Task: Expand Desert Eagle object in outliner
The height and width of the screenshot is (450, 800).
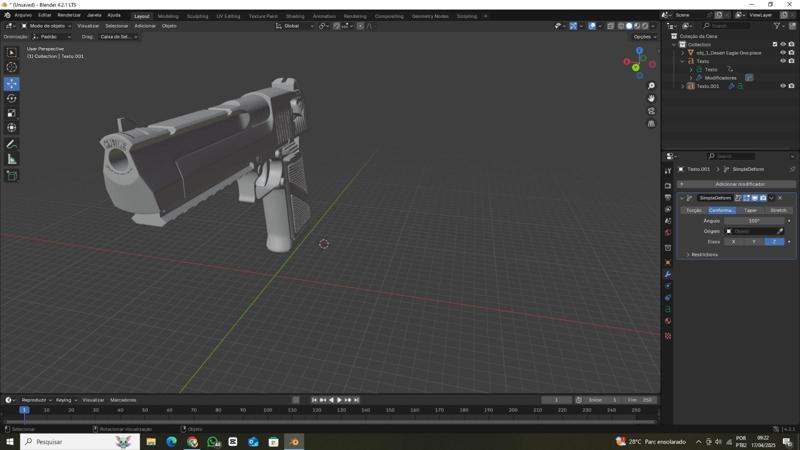Action: tap(683, 53)
